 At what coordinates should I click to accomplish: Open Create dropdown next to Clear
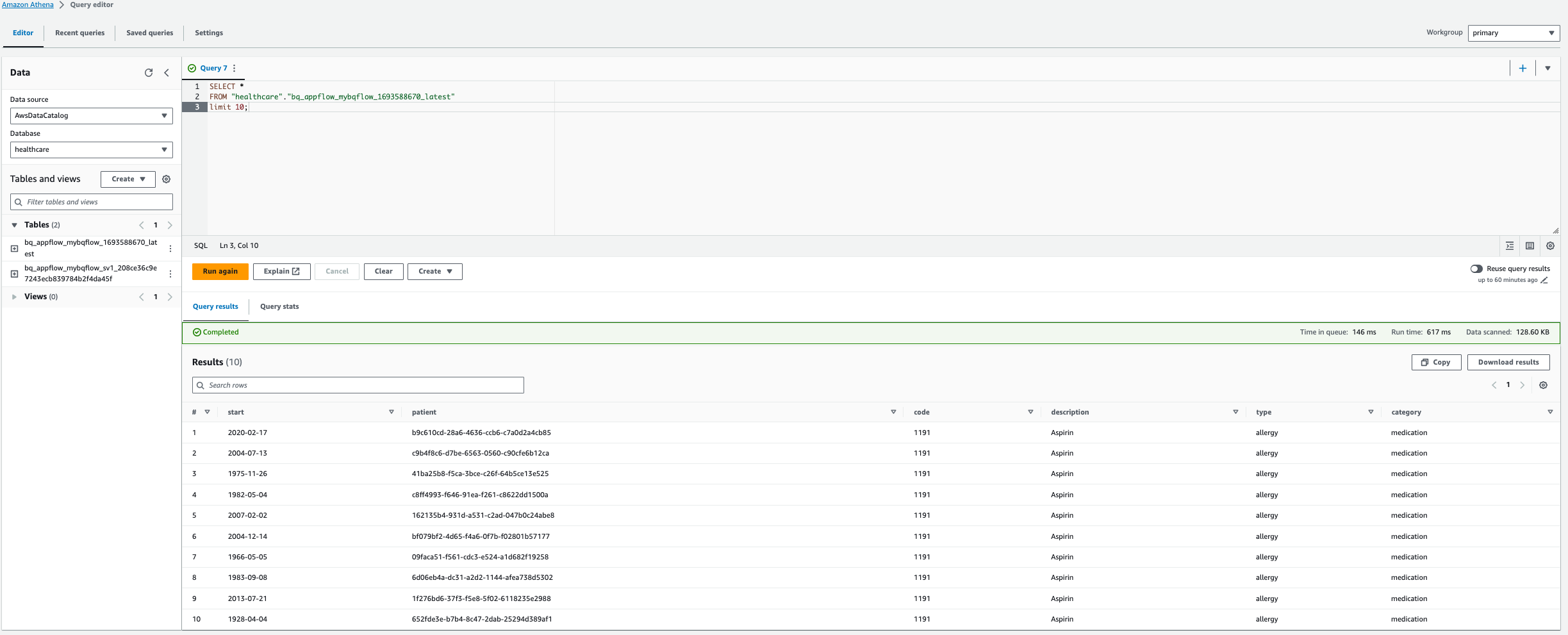click(x=435, y=272)
